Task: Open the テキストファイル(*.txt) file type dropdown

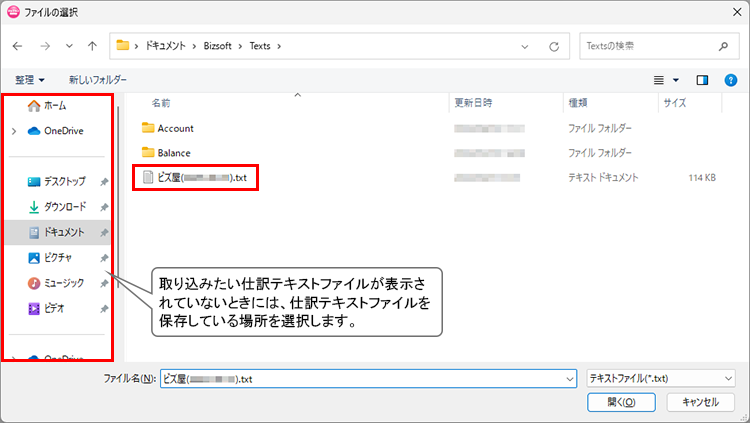Action: [661, 378]
